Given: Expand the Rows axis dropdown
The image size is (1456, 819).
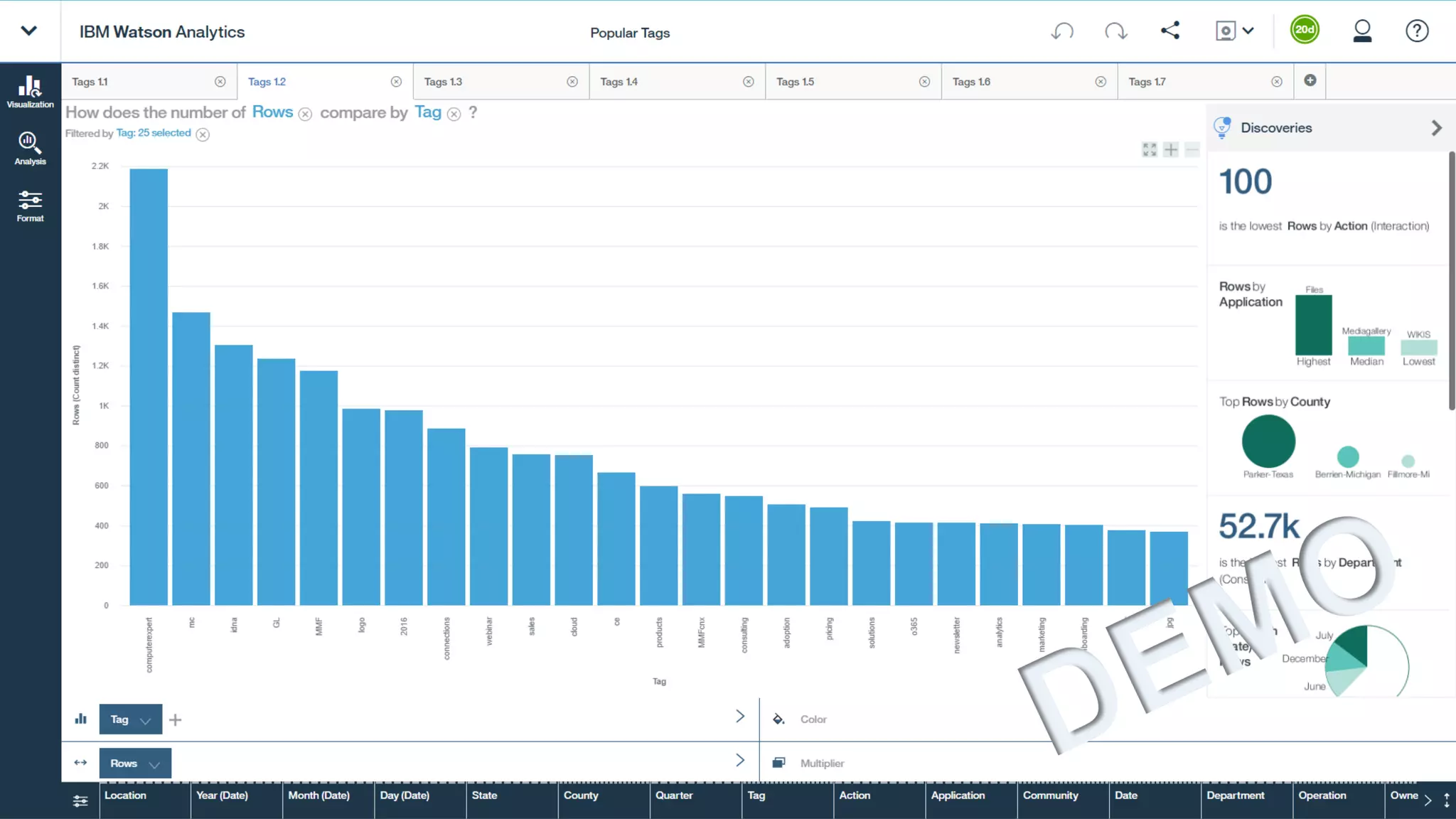Looking at the screenshot, I should [154, 764].
